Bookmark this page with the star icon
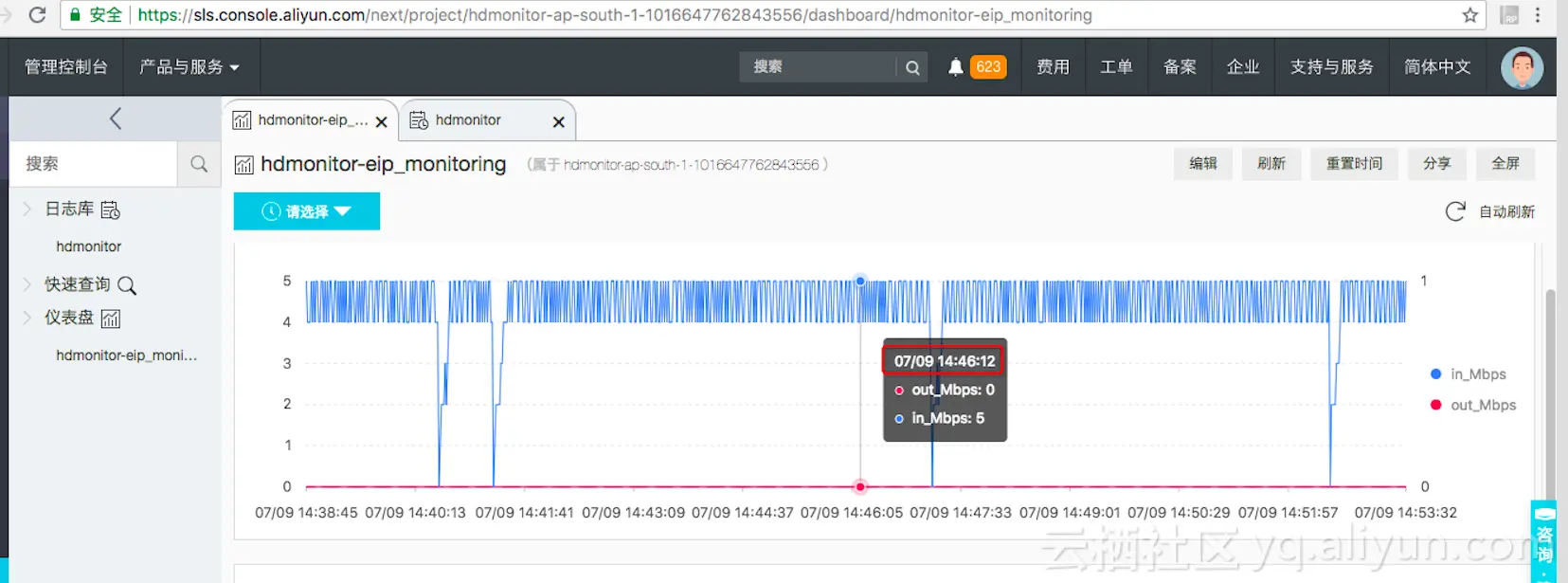The image size is (1568, 583). 1469,15
